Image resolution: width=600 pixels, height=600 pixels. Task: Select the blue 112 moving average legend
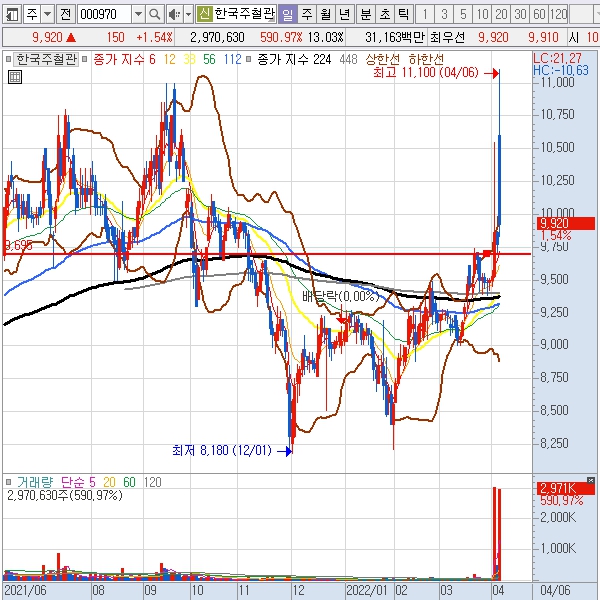pos(232,59)
